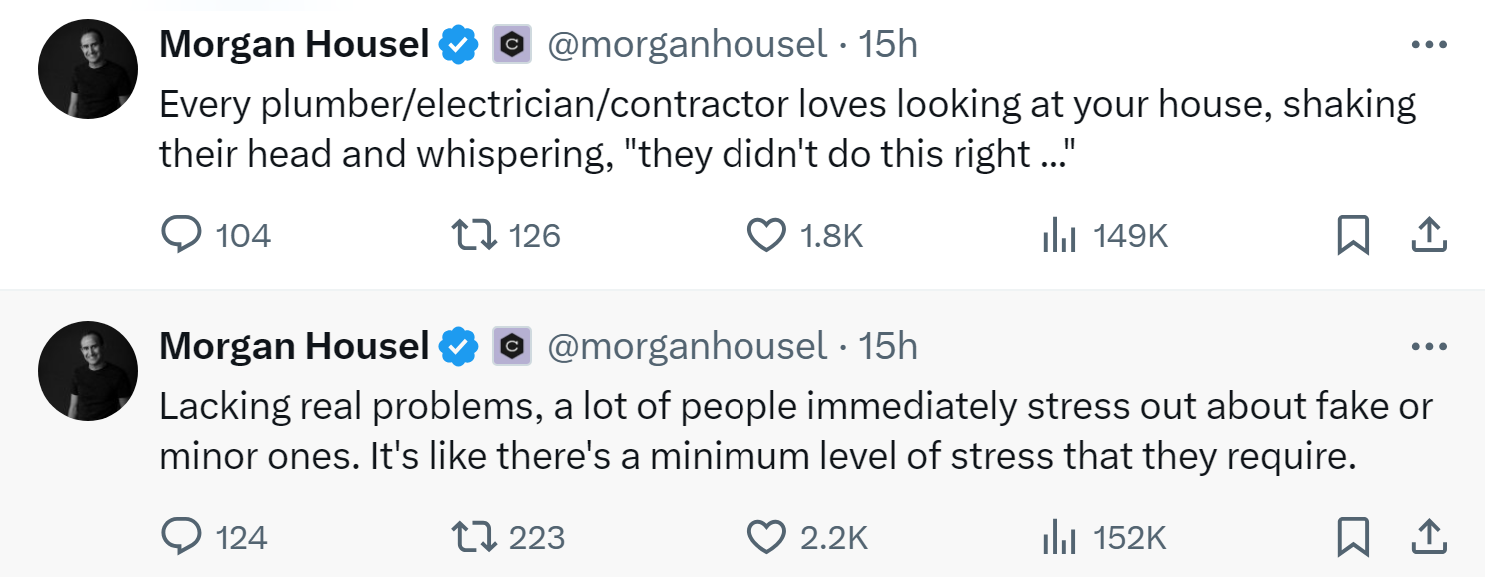Open Morgan Housel name link in first tweet
The height and width of the screenshot is (577, 1485).
295,44
